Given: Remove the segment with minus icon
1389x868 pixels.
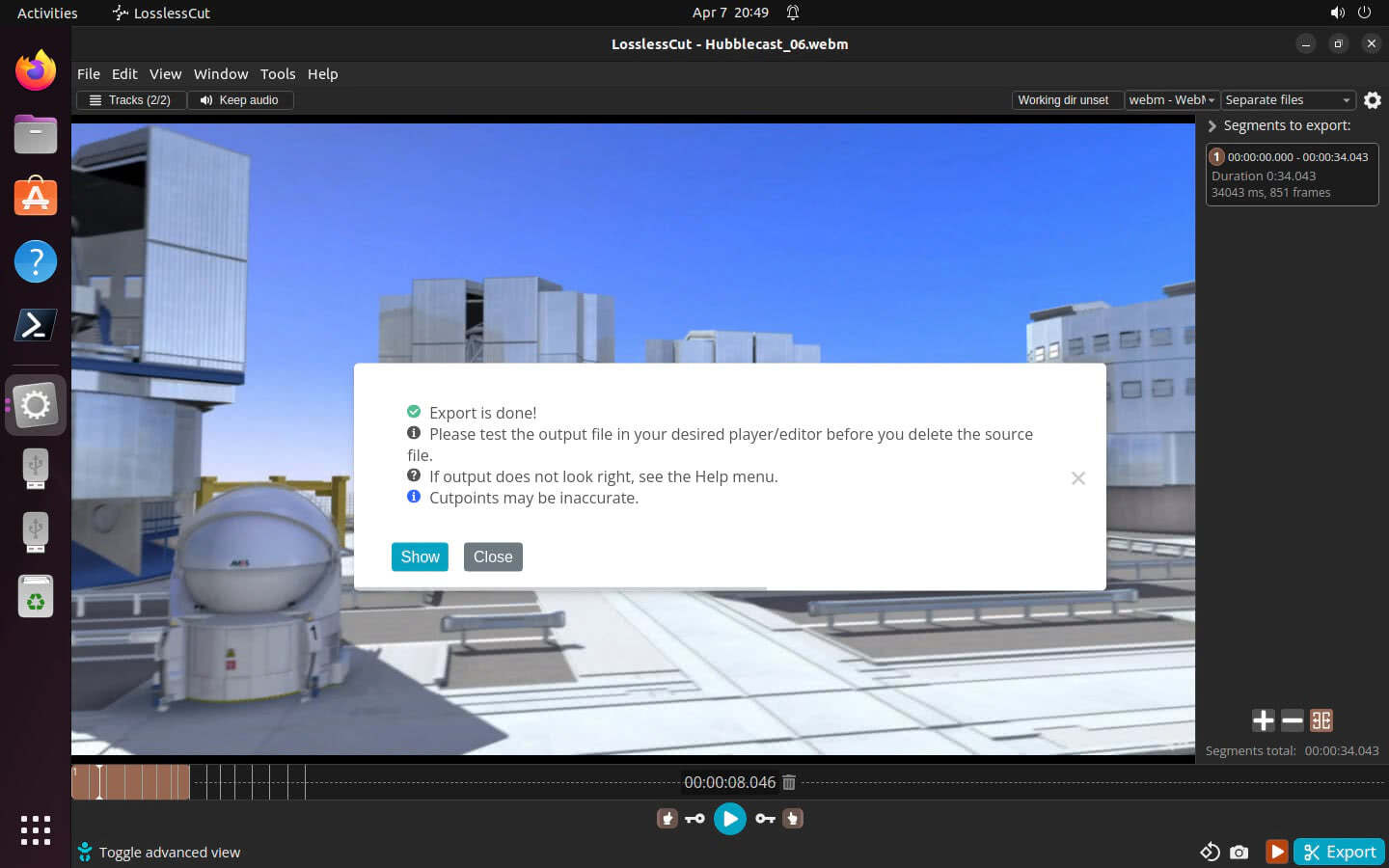Looking at the screenshot, I should [1293, 720].
